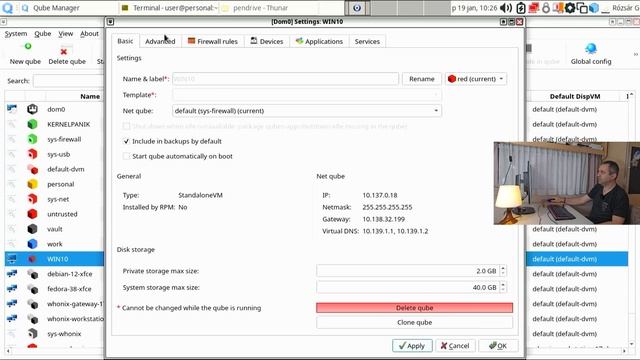Open the About menu in Qube Manager

pos(89,33)
